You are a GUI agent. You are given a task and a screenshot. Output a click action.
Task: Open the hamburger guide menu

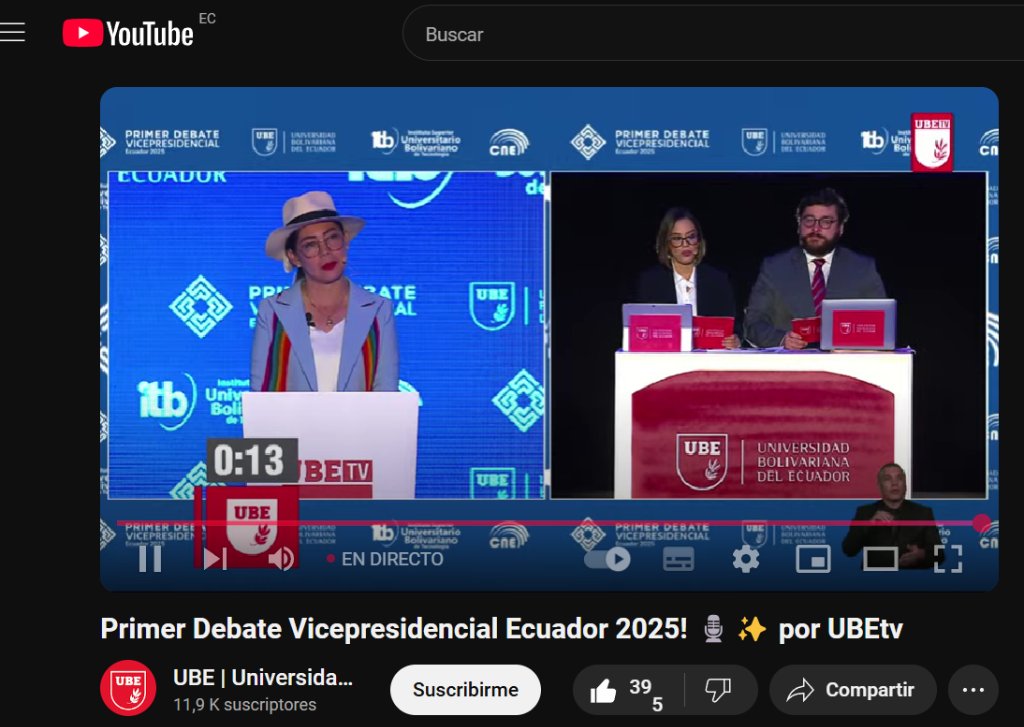coord(12,33)
